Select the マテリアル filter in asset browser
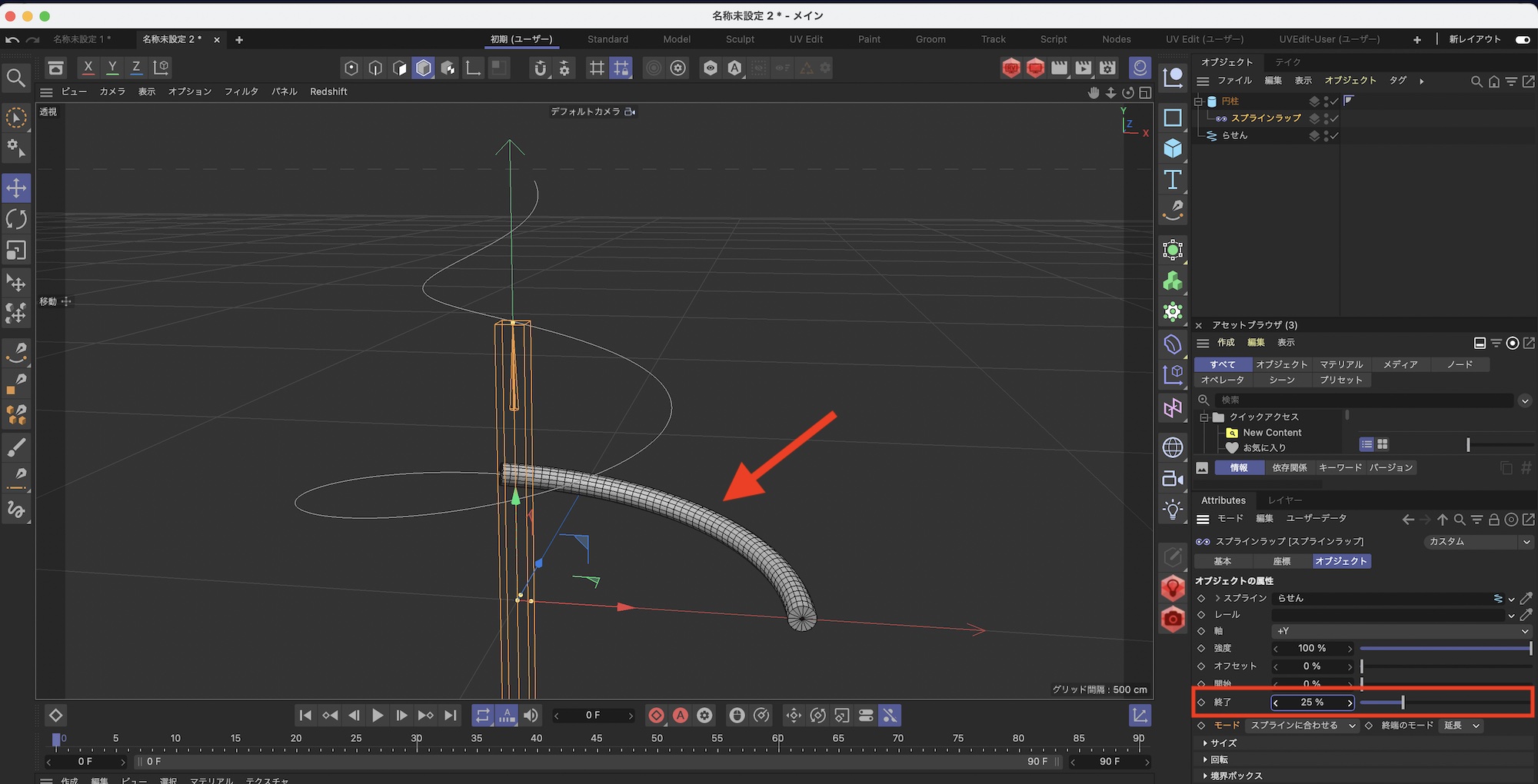1538x784 pixels. 1341,364
